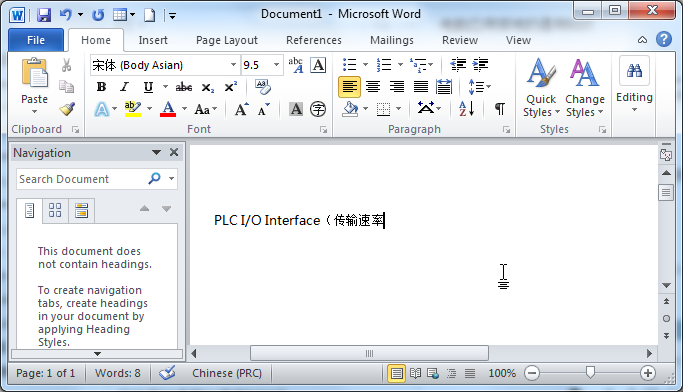The width and height of the screenshot is (683, 392).
Task: Open Phonetic Guide icon
Action: [296, 65]
